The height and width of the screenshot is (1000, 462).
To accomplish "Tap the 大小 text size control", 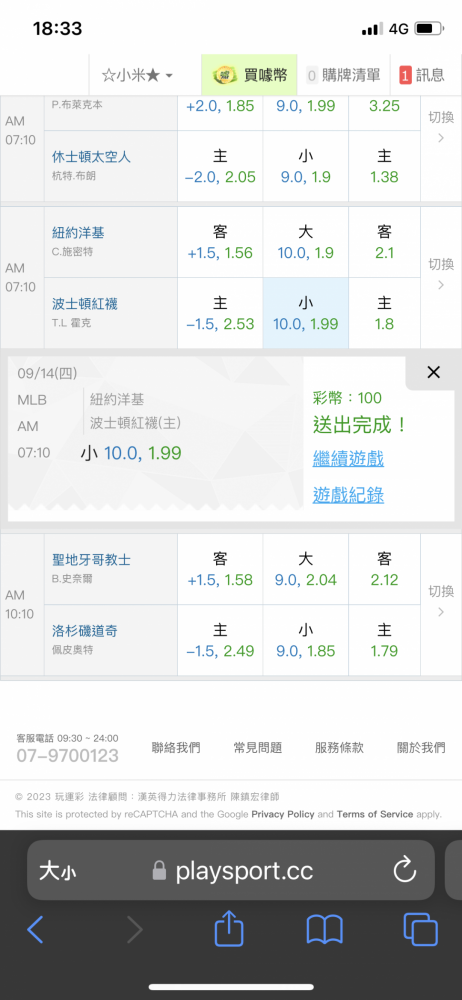I will click(57, 871).
